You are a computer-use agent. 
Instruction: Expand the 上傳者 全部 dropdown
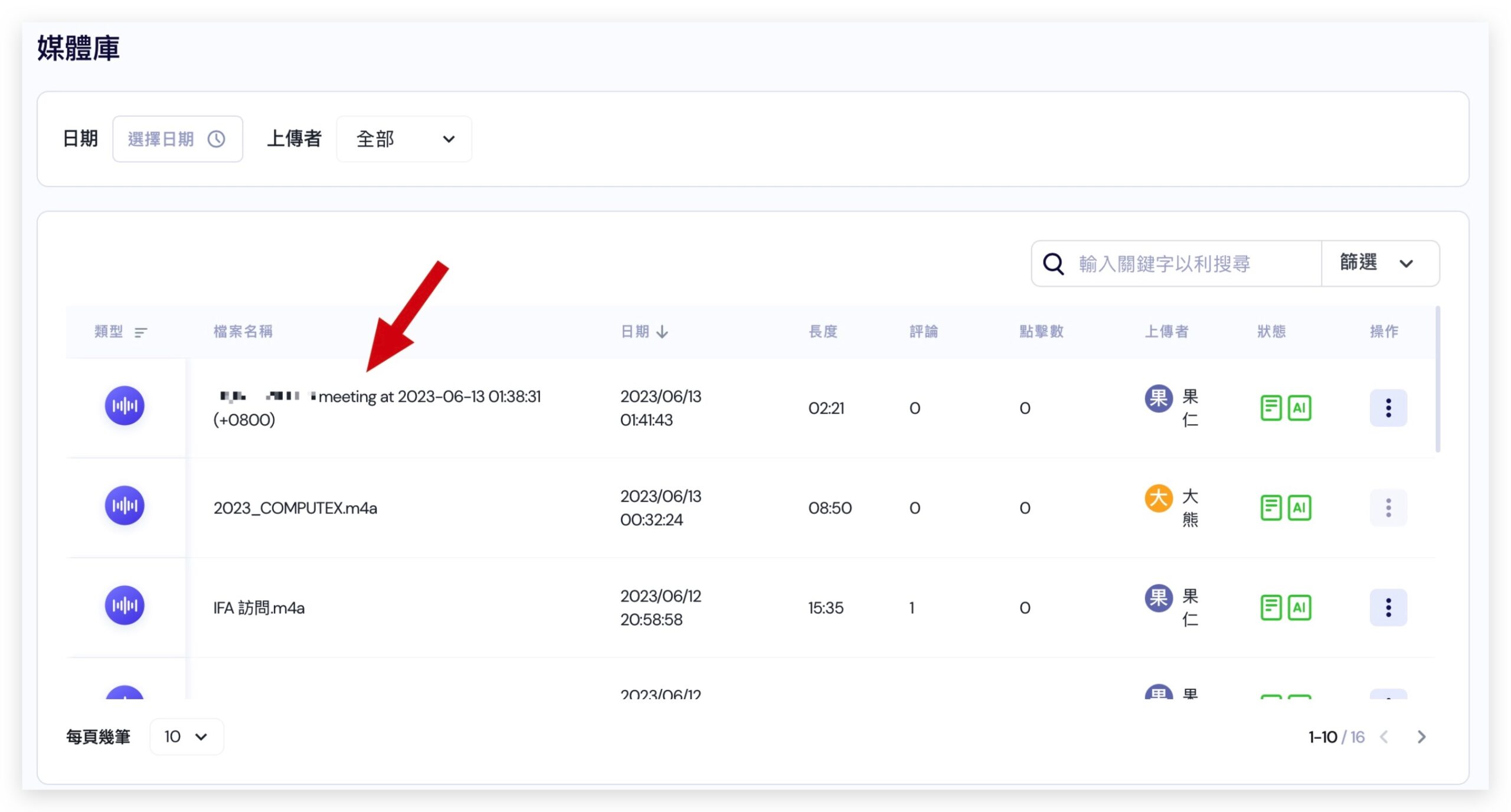coord(404,139)
